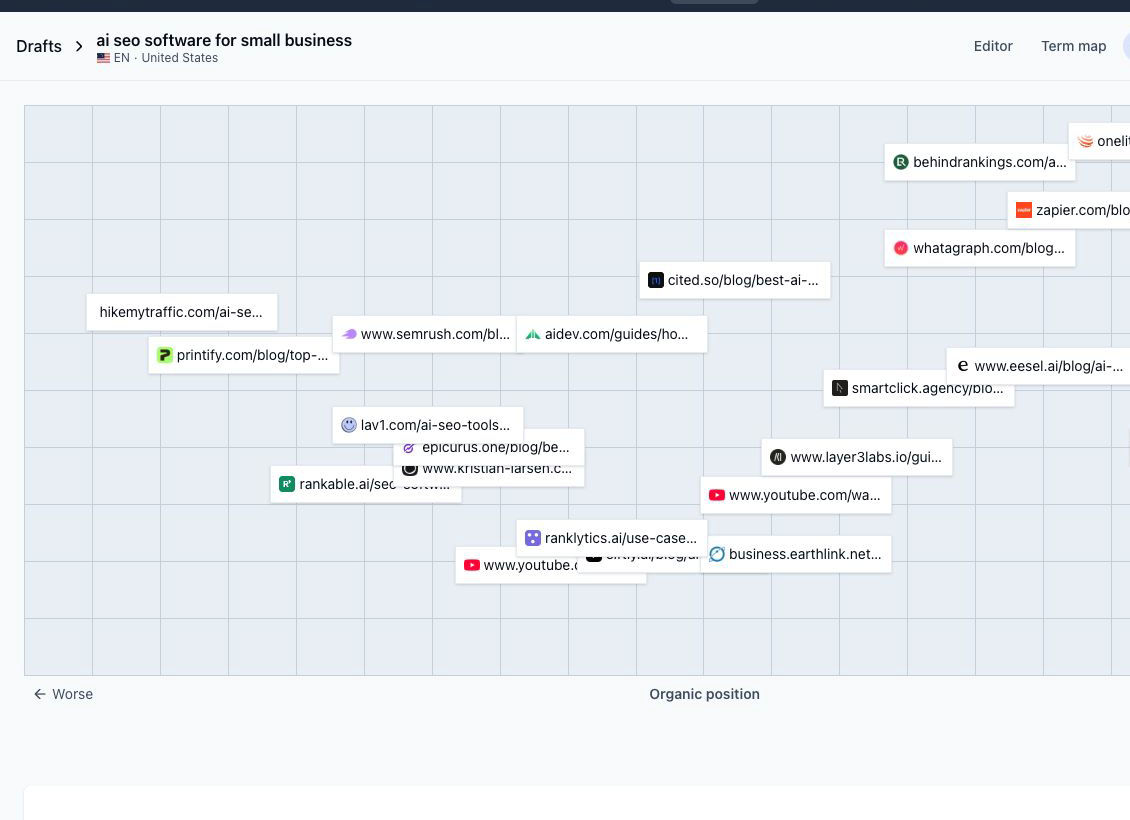Select the hikemytraffic.com/ai-se... node

pos(182,312)
